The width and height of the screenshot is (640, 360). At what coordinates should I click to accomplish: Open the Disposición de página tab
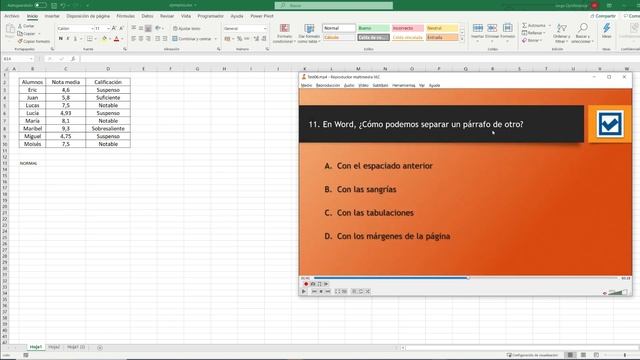88,16
